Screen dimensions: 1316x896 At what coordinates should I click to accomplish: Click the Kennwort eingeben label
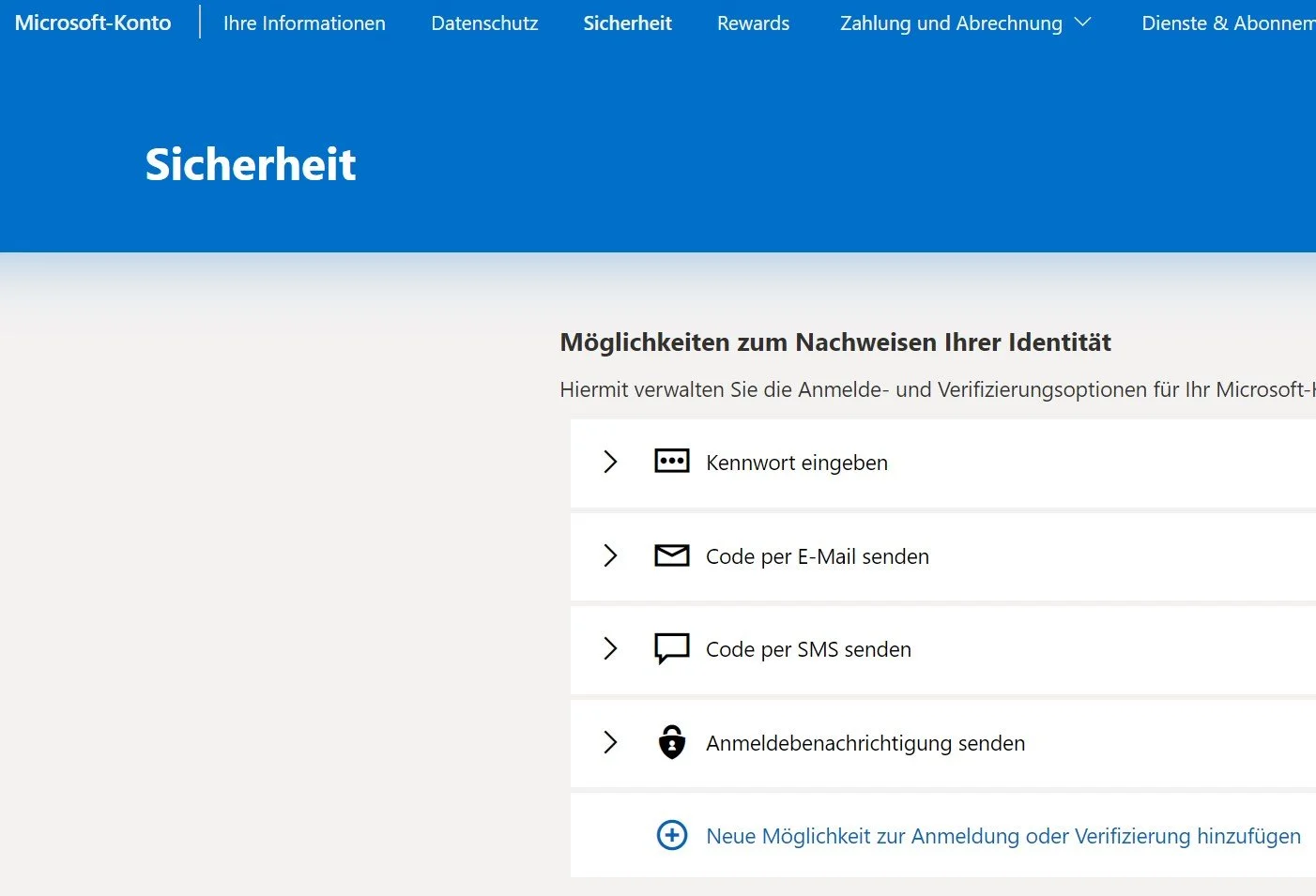797,463
